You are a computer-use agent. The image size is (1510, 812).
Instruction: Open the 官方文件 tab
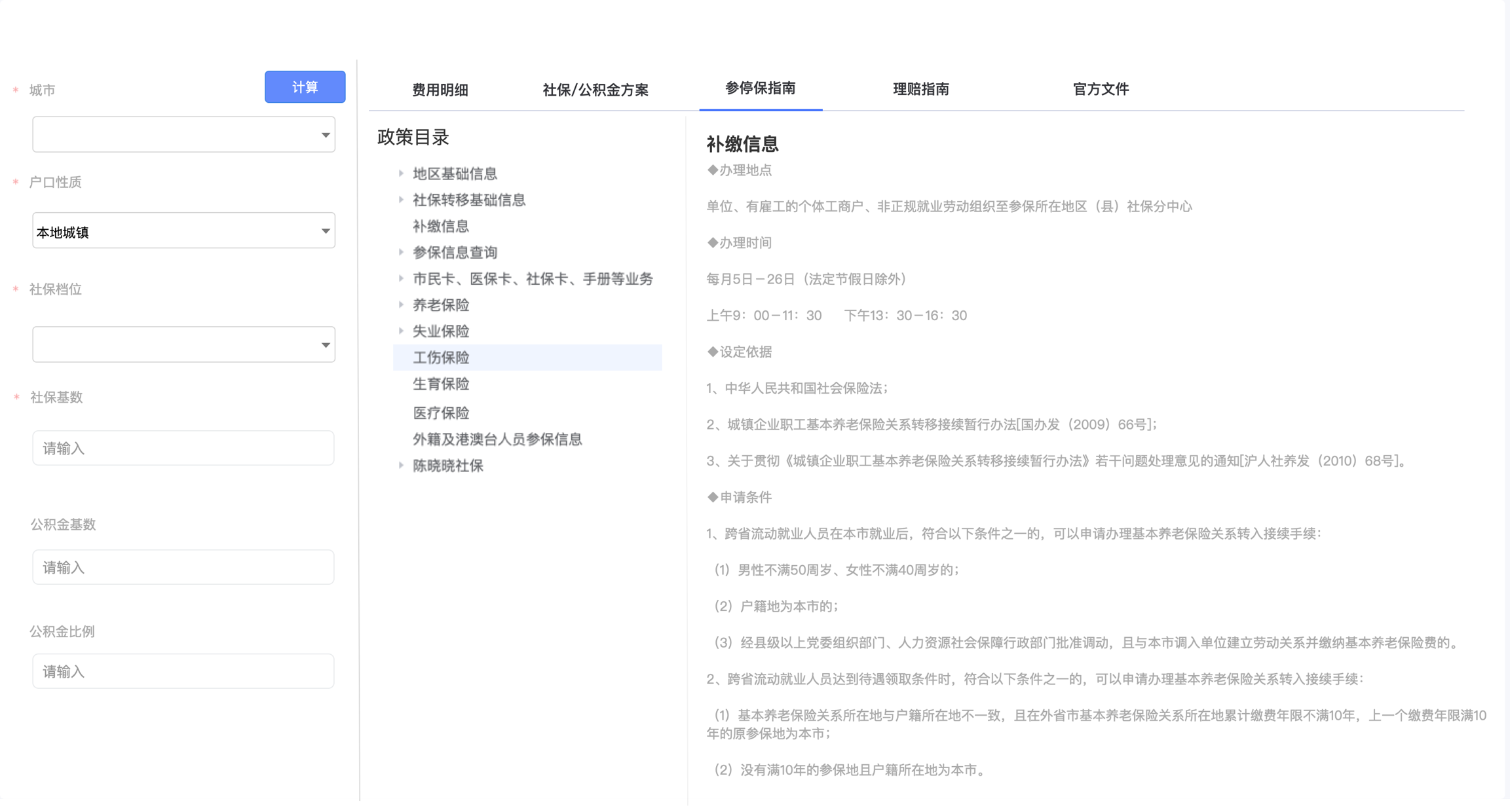point(1101,89)
